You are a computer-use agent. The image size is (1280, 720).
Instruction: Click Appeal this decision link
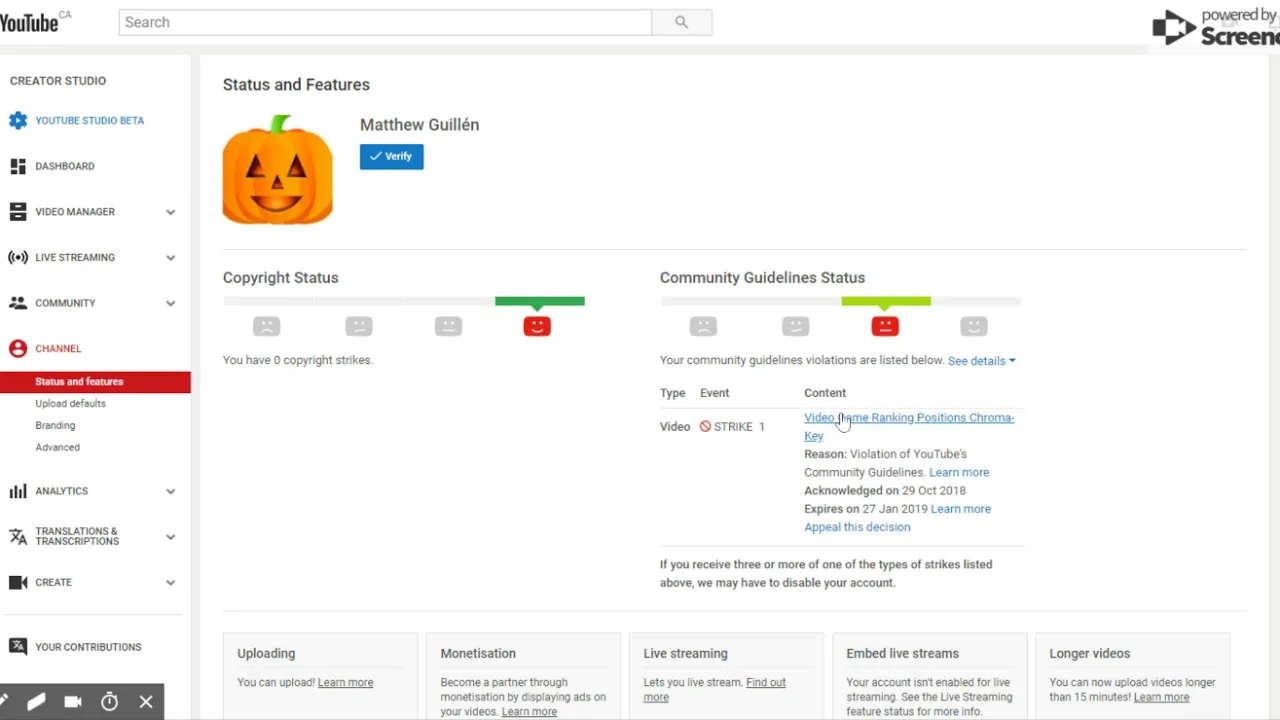coord(857,527)
